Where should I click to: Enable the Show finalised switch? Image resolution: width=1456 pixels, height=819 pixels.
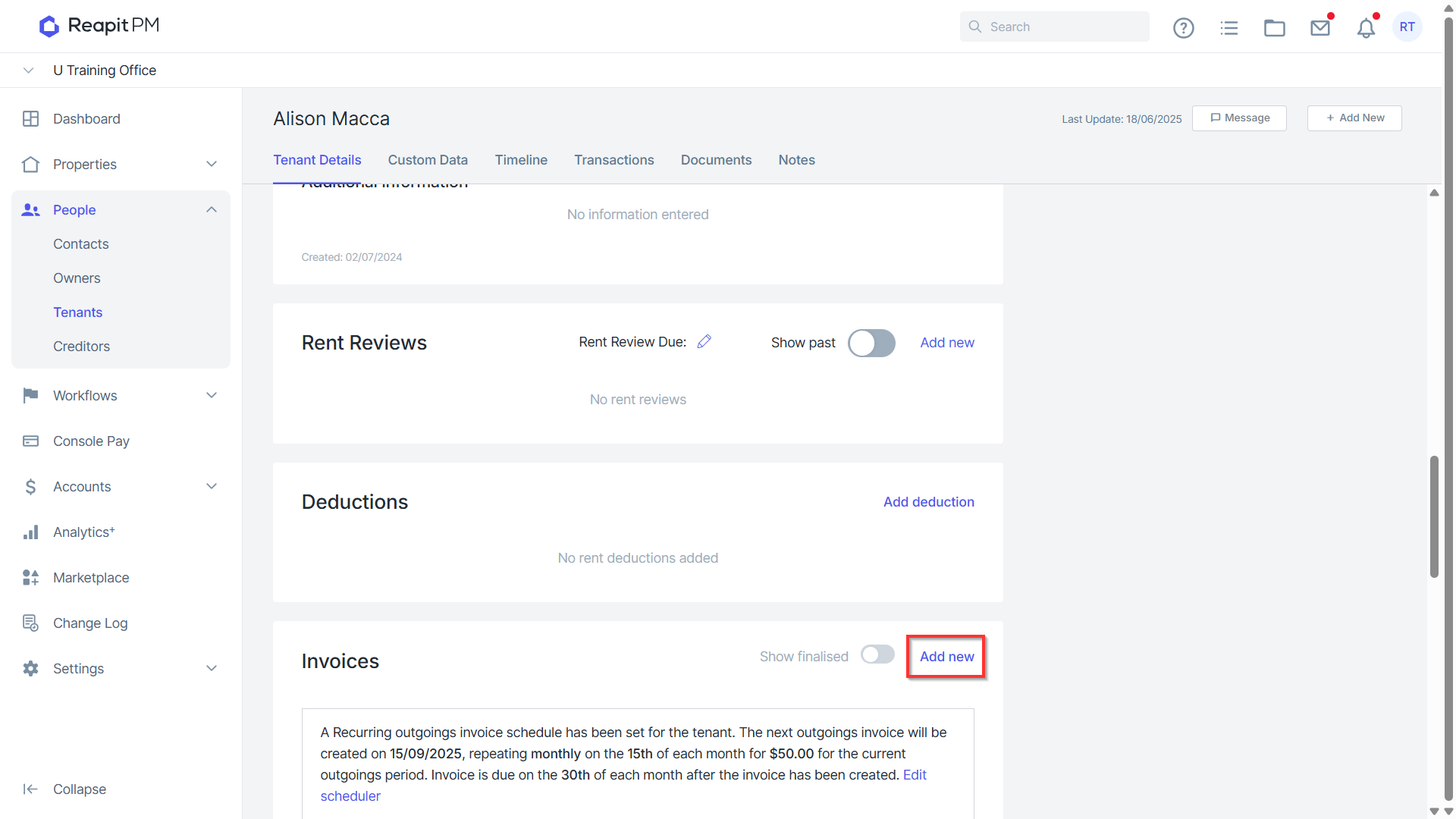877,655
